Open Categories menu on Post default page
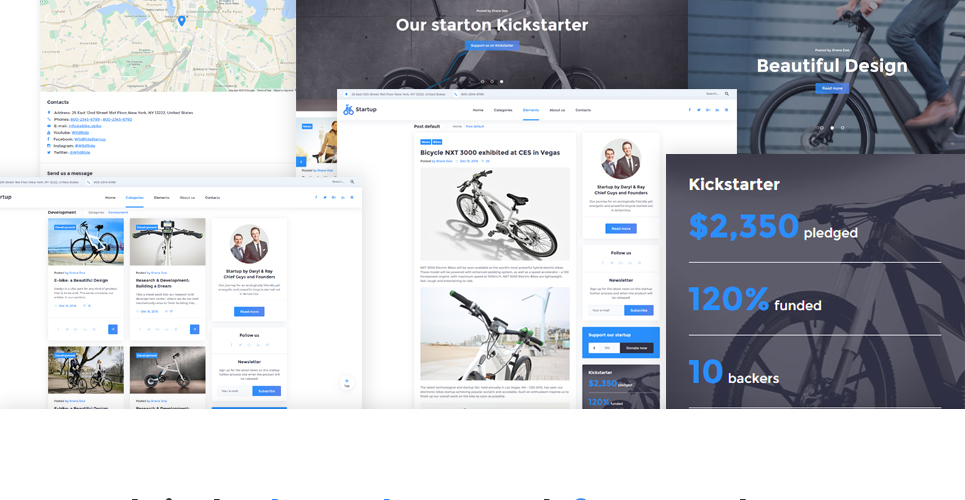The width and height of the screenshot is (965, 500). click(x=503, y=110)
